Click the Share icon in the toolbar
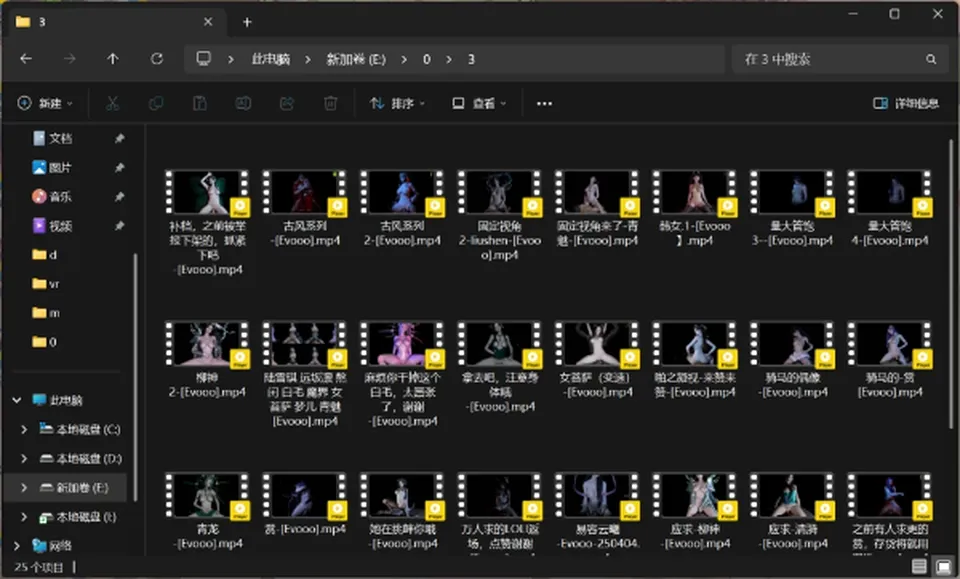960x579 pixels. pos(287,103)
